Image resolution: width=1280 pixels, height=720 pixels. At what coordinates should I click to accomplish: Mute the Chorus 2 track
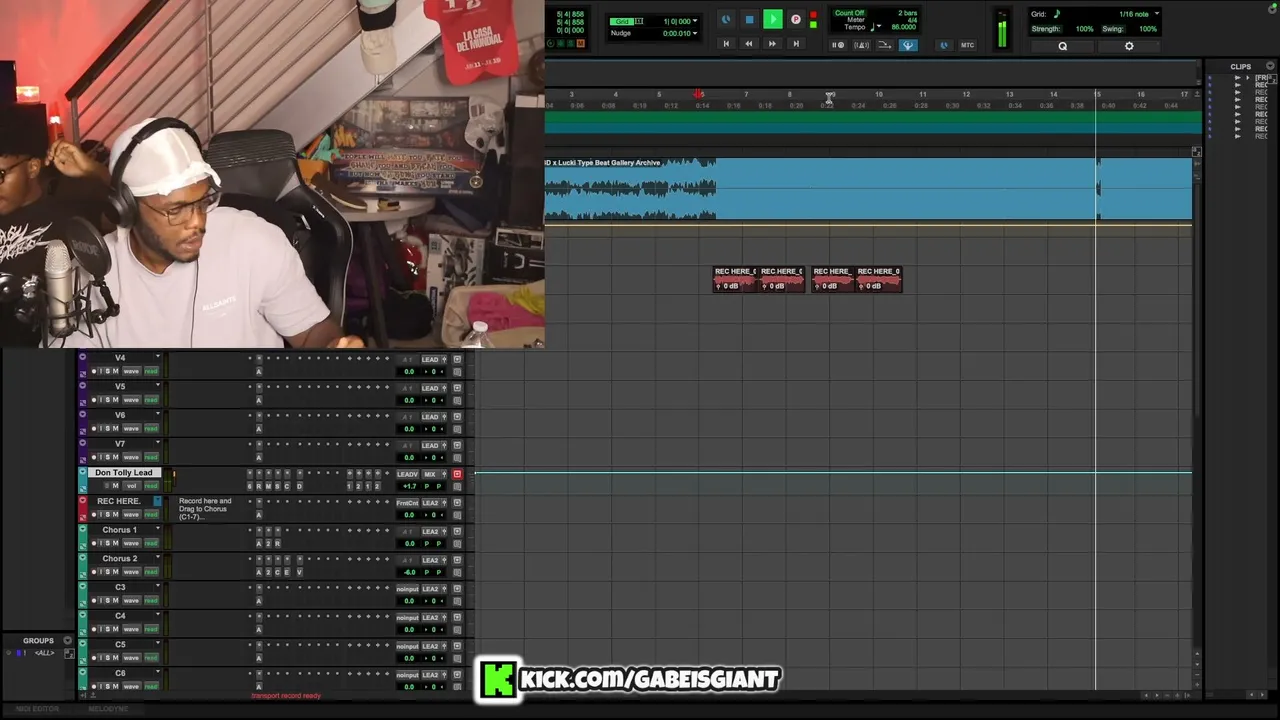coord(115,572)
